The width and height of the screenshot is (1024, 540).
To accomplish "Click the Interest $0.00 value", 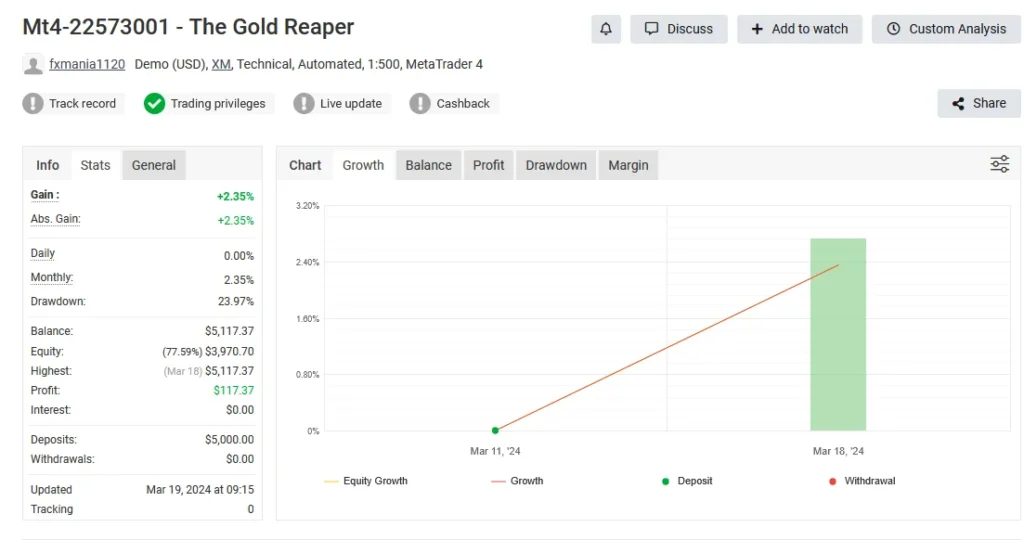I will click(x=240, y=410).
